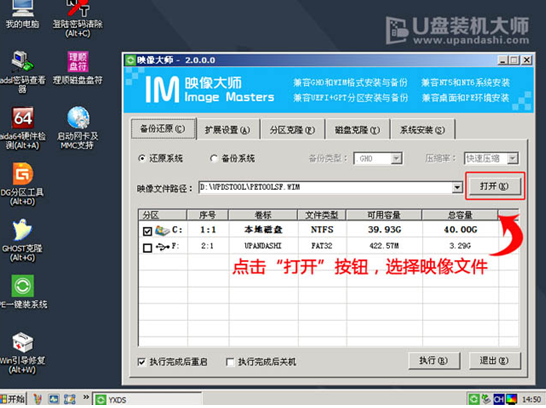Click the 422.57M available capacity cell
546x408 pixels.
384,246
